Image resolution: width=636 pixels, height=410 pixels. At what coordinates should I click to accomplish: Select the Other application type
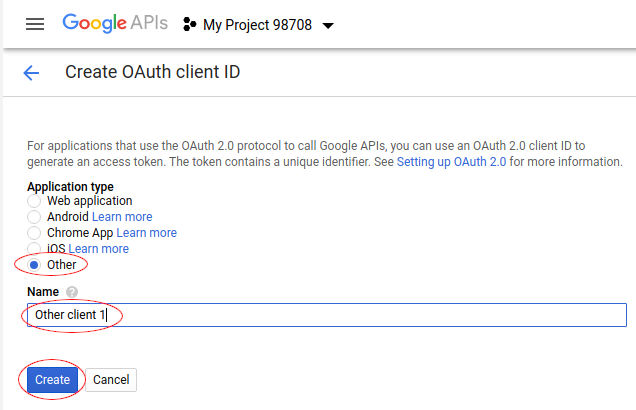(x=34, y=265)
